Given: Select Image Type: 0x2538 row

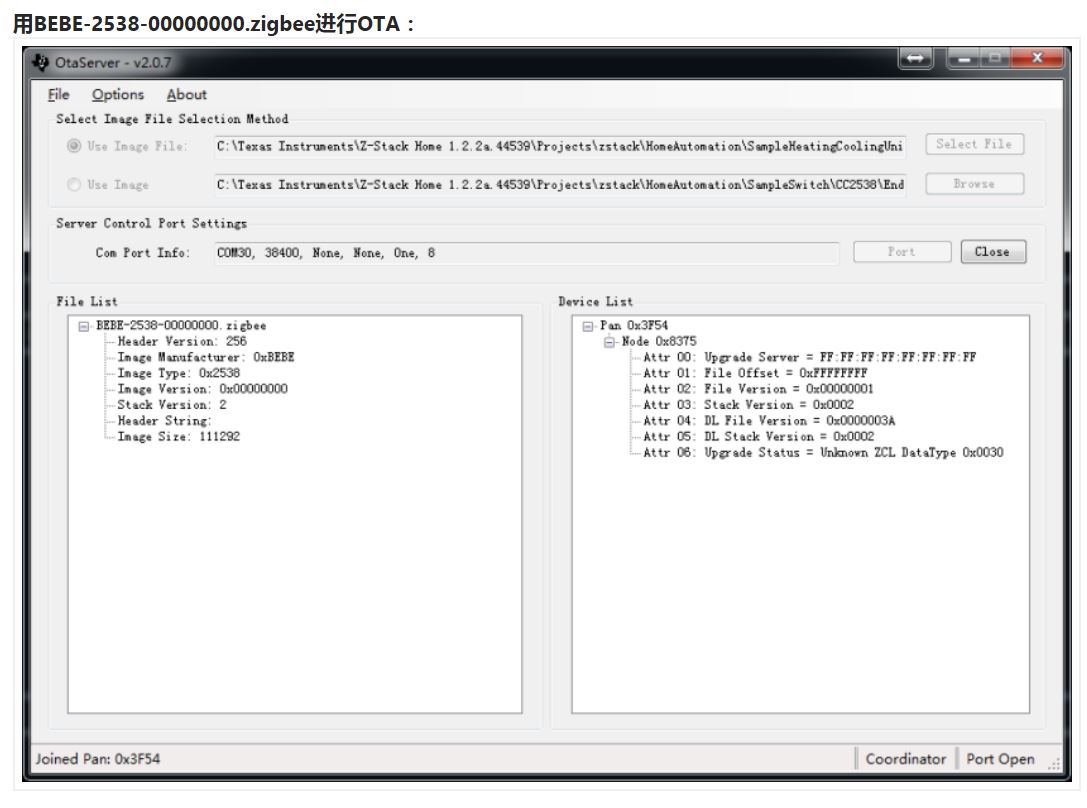Looking at the screenshot, I should point(178,373).
